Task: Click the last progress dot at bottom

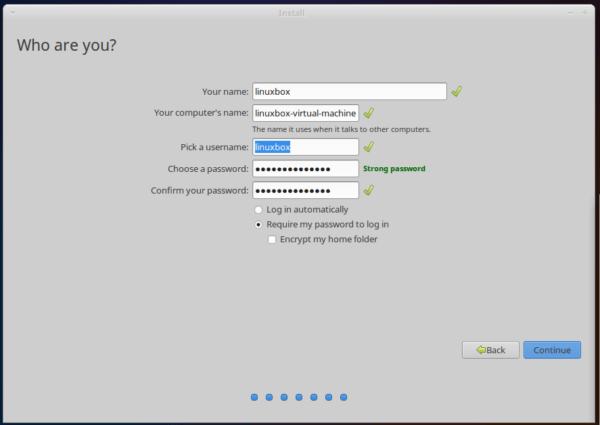Action: [344, 397]
